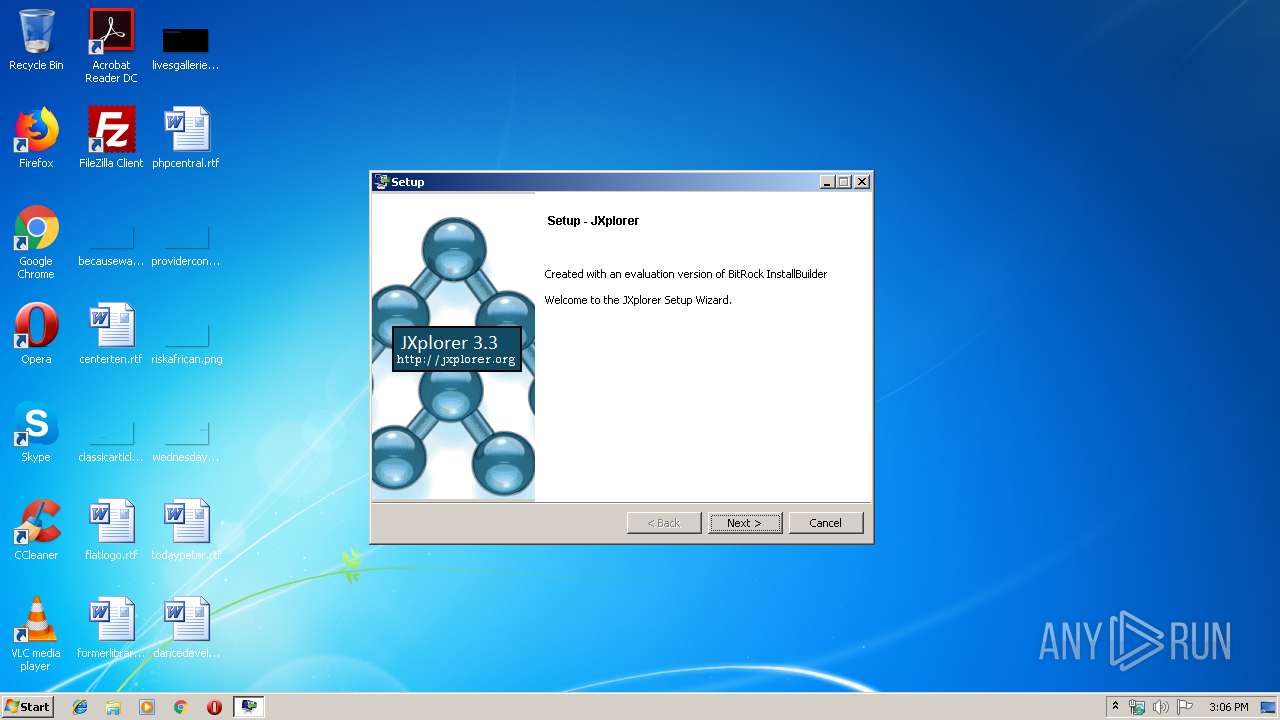The image size is (1280, 720).
Task: Select todaypeter.rtf document icon
Action: (186, 530)
